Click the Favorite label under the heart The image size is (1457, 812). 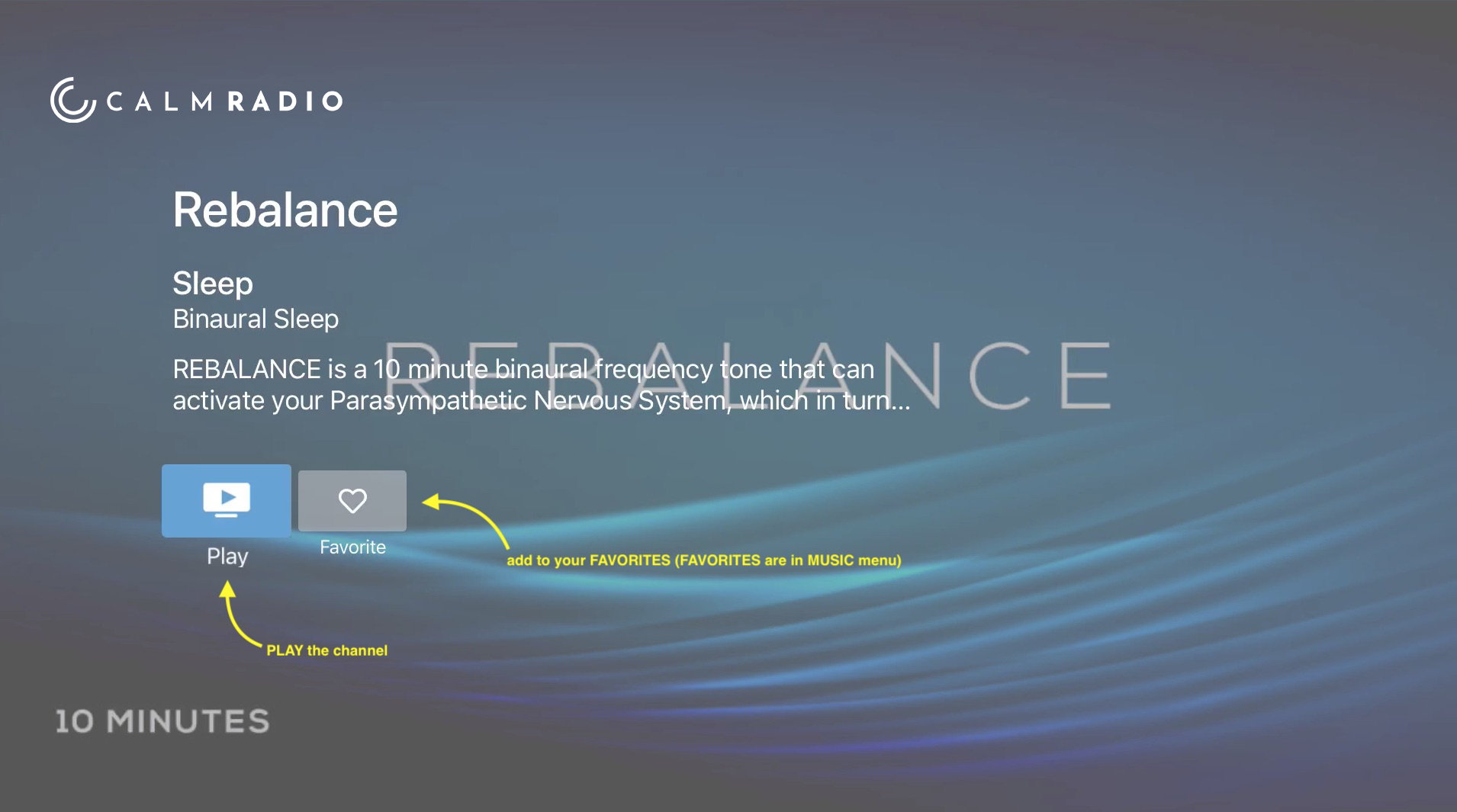tap(352, 547)
